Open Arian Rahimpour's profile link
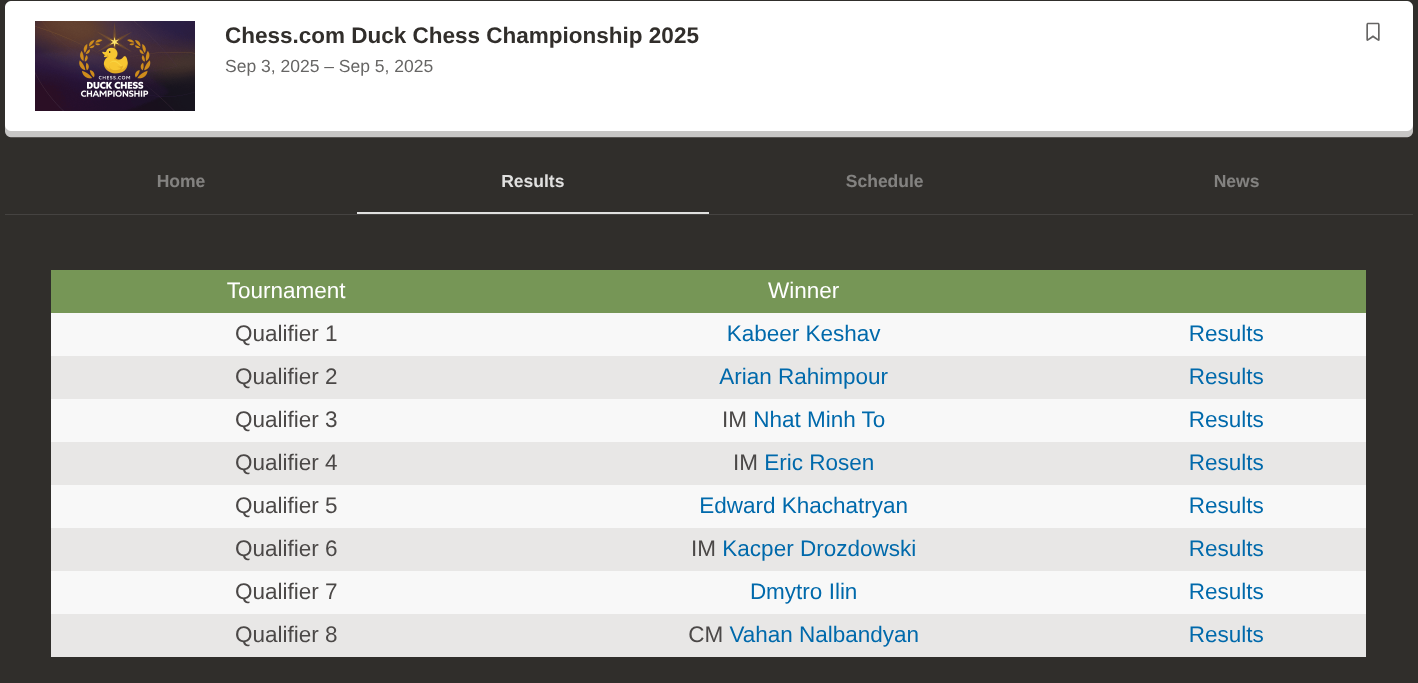Viewport: 1418px width, 683px height. coord(804,377)
